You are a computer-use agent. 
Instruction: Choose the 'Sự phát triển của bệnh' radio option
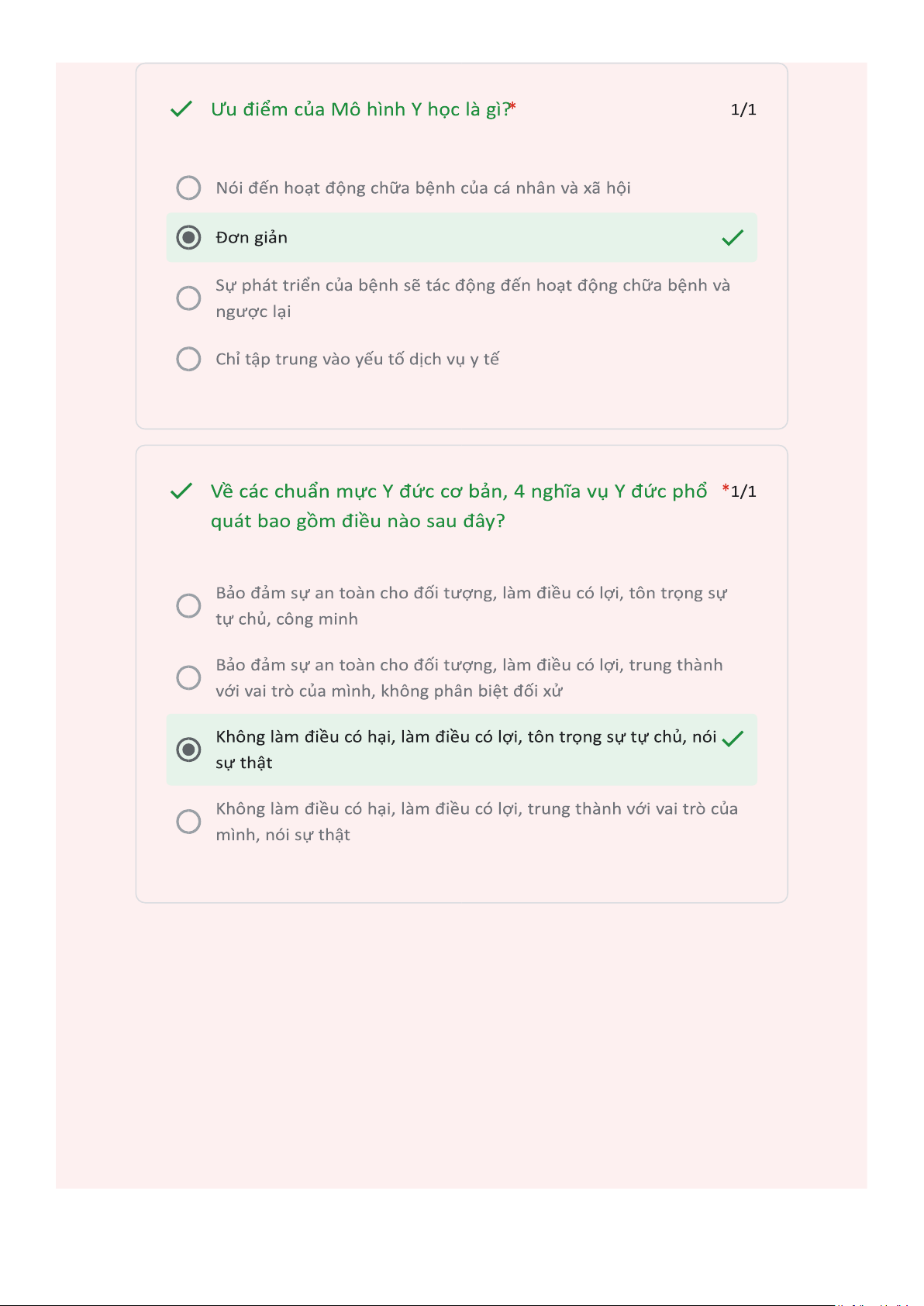188,298
